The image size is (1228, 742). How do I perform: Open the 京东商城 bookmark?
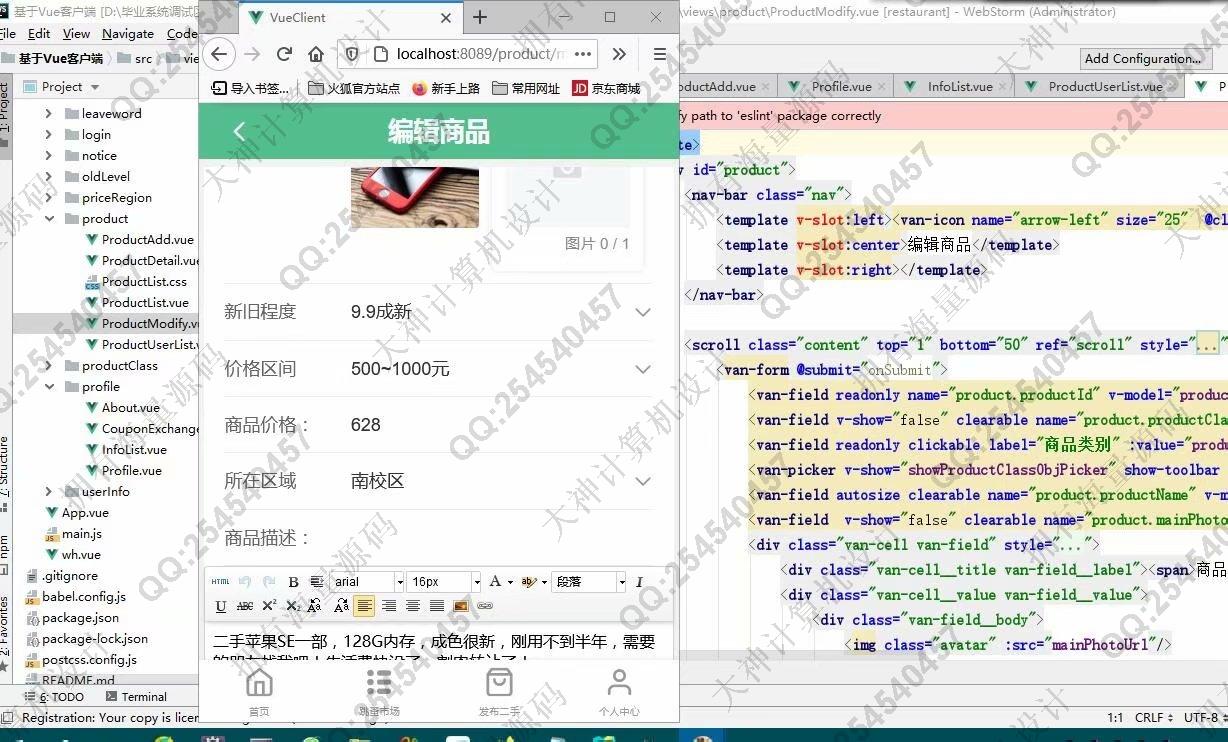(x=606, y=88)
